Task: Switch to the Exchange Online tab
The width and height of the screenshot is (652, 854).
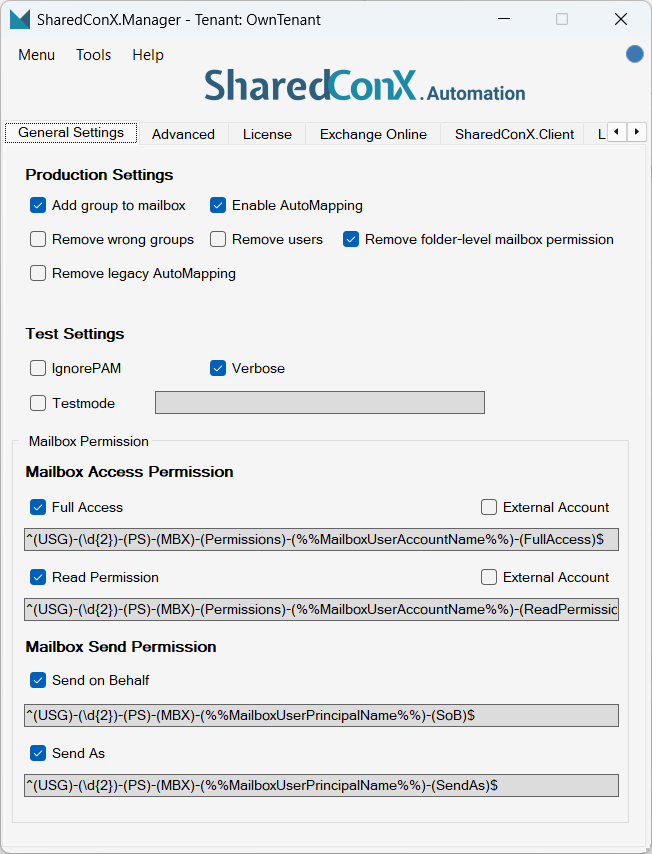Action: pos(373,134)
